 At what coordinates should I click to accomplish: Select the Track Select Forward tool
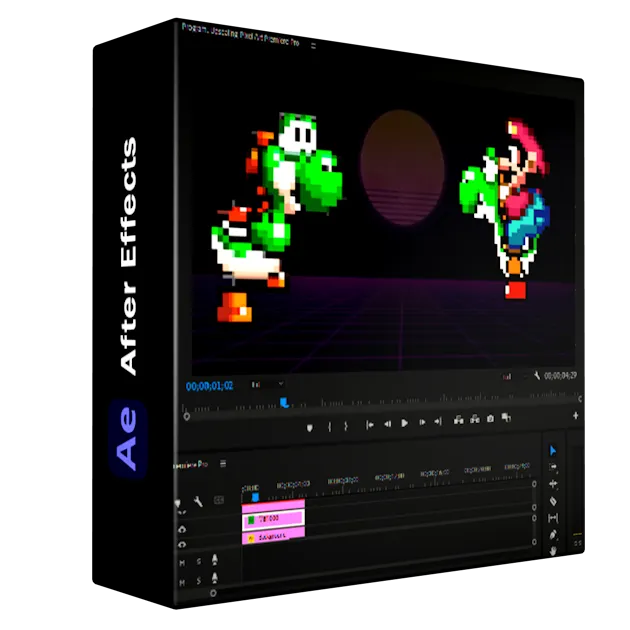coord(553,467)
